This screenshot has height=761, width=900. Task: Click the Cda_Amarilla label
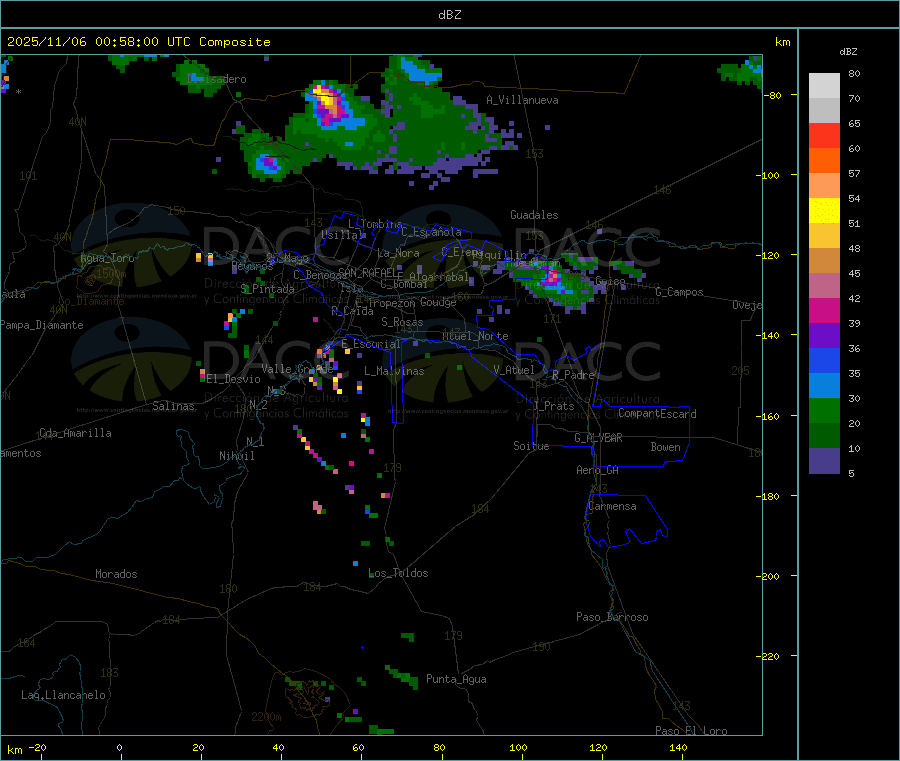tap(75, 433)
